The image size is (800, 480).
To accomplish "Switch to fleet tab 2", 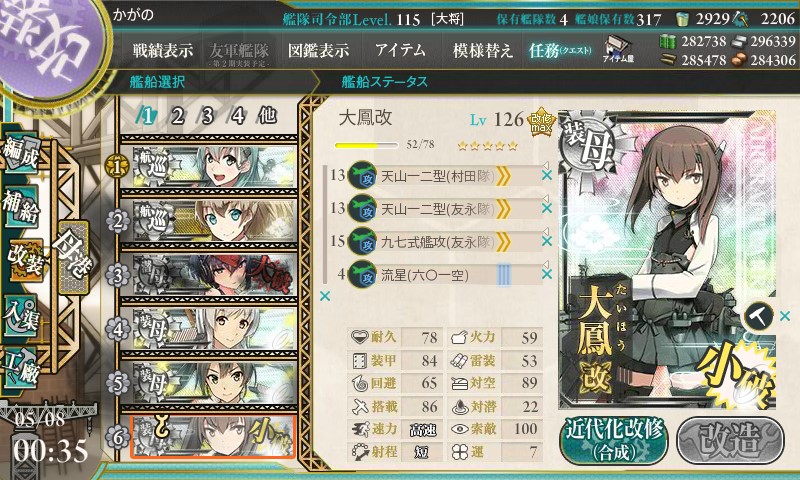I will pyautogui.click(x=177, y=117).
